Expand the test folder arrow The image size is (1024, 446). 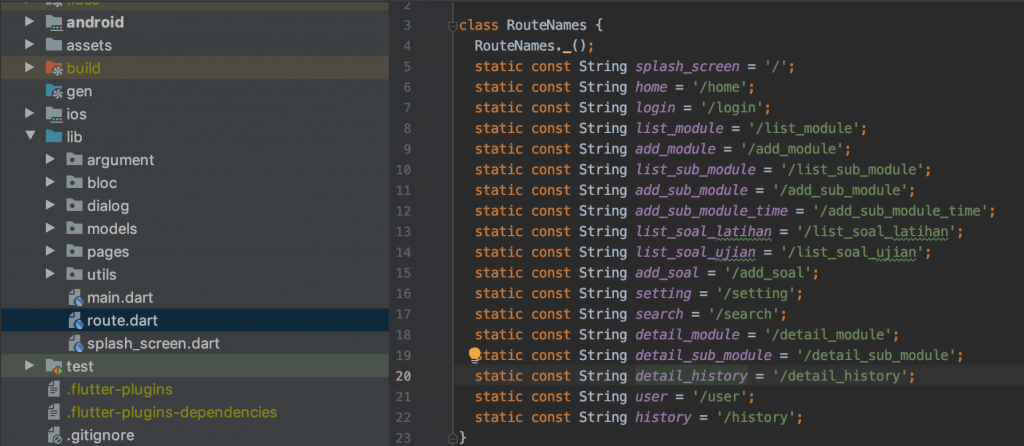tap(29, 366)
